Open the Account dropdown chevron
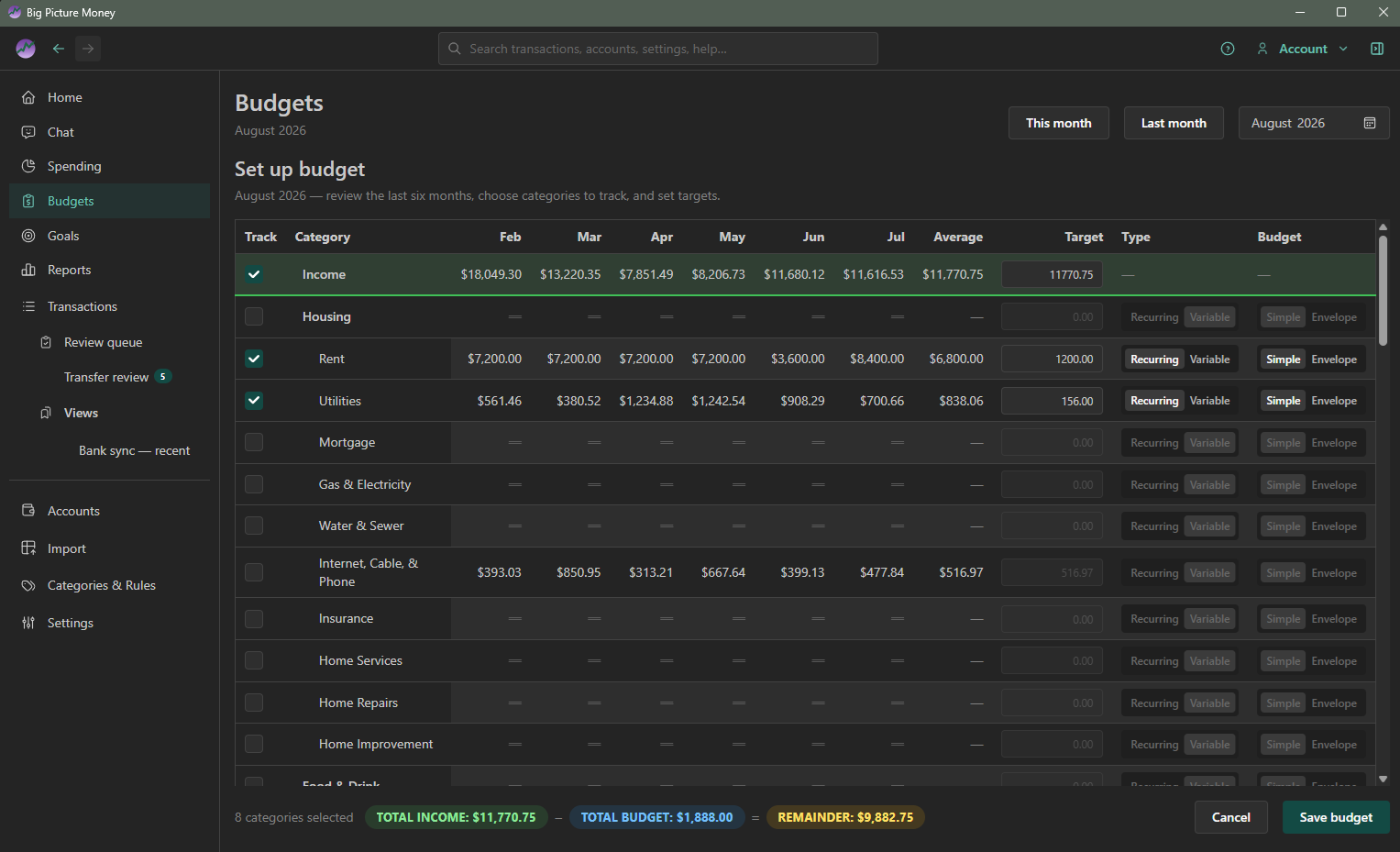Image resolution: width=1400 pixels, height=852 pixels. (x=1343, y=49)
